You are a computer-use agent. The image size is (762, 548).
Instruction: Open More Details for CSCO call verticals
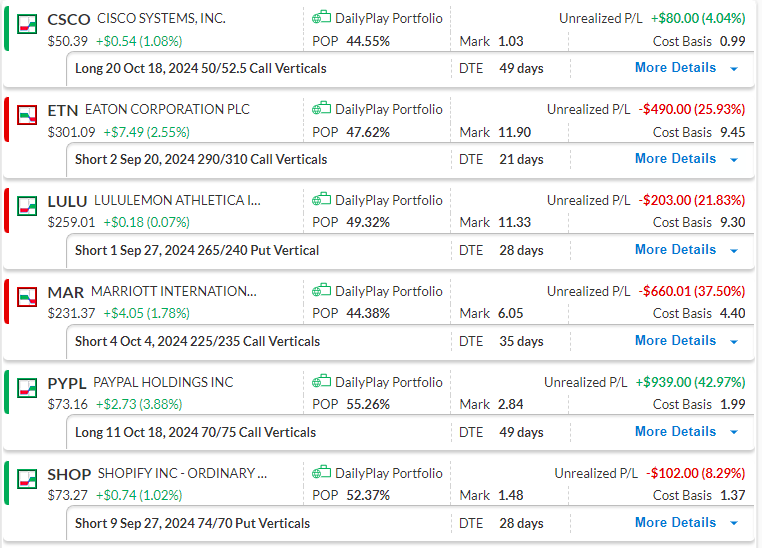[675, 68]
